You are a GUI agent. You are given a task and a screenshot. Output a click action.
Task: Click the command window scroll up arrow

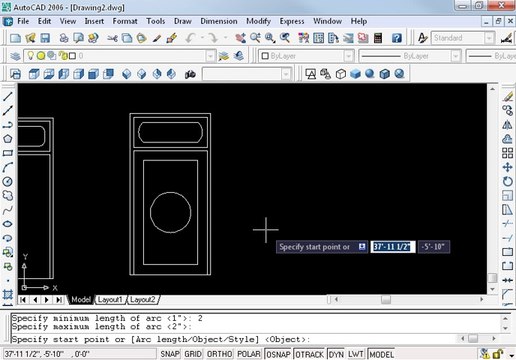tap(506, 319)
